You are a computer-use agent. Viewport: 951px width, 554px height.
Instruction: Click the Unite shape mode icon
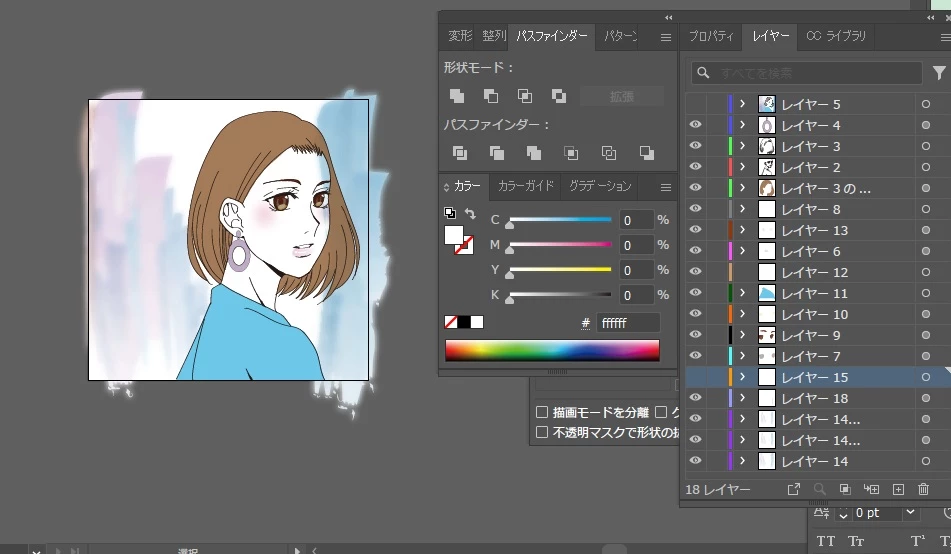pyautogui.click(x=457, y=96)
